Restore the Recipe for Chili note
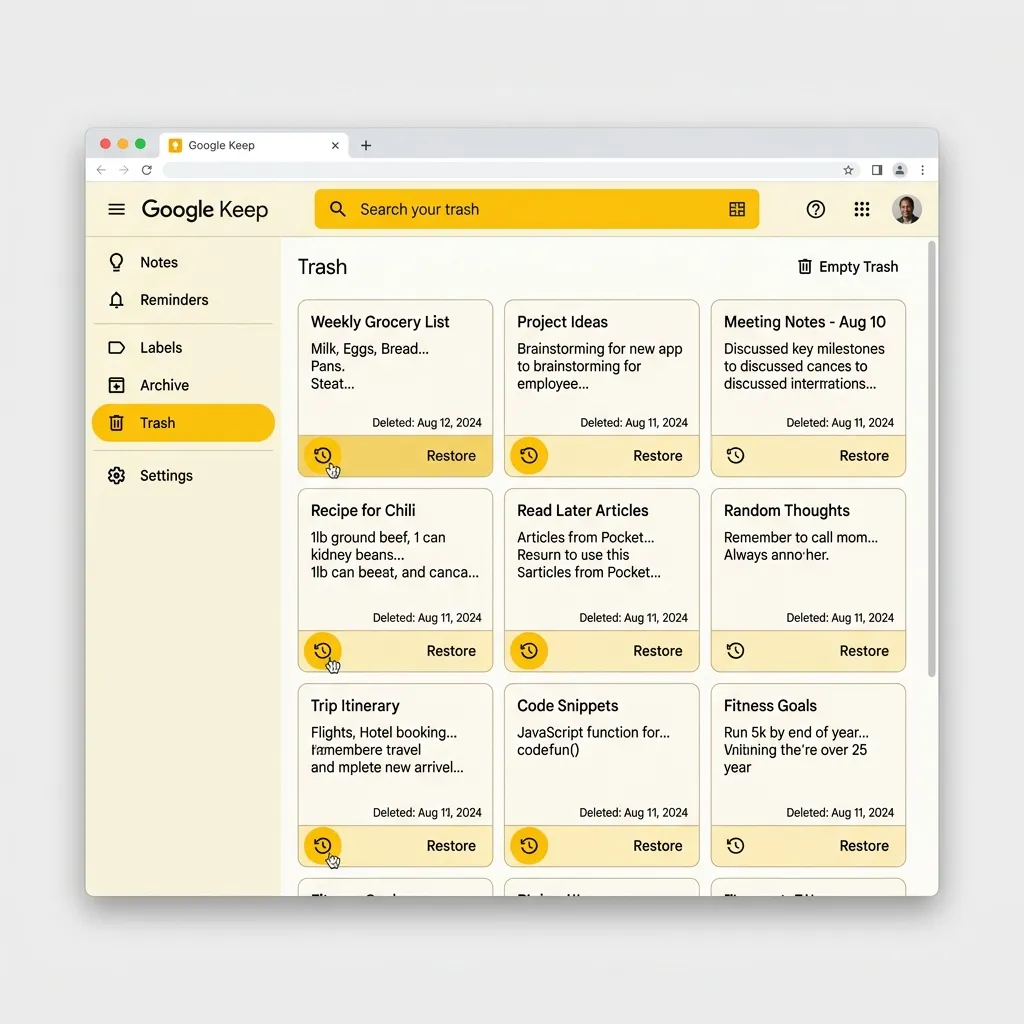Viewport: 1024px width, 1024px height. coord(451,650)
